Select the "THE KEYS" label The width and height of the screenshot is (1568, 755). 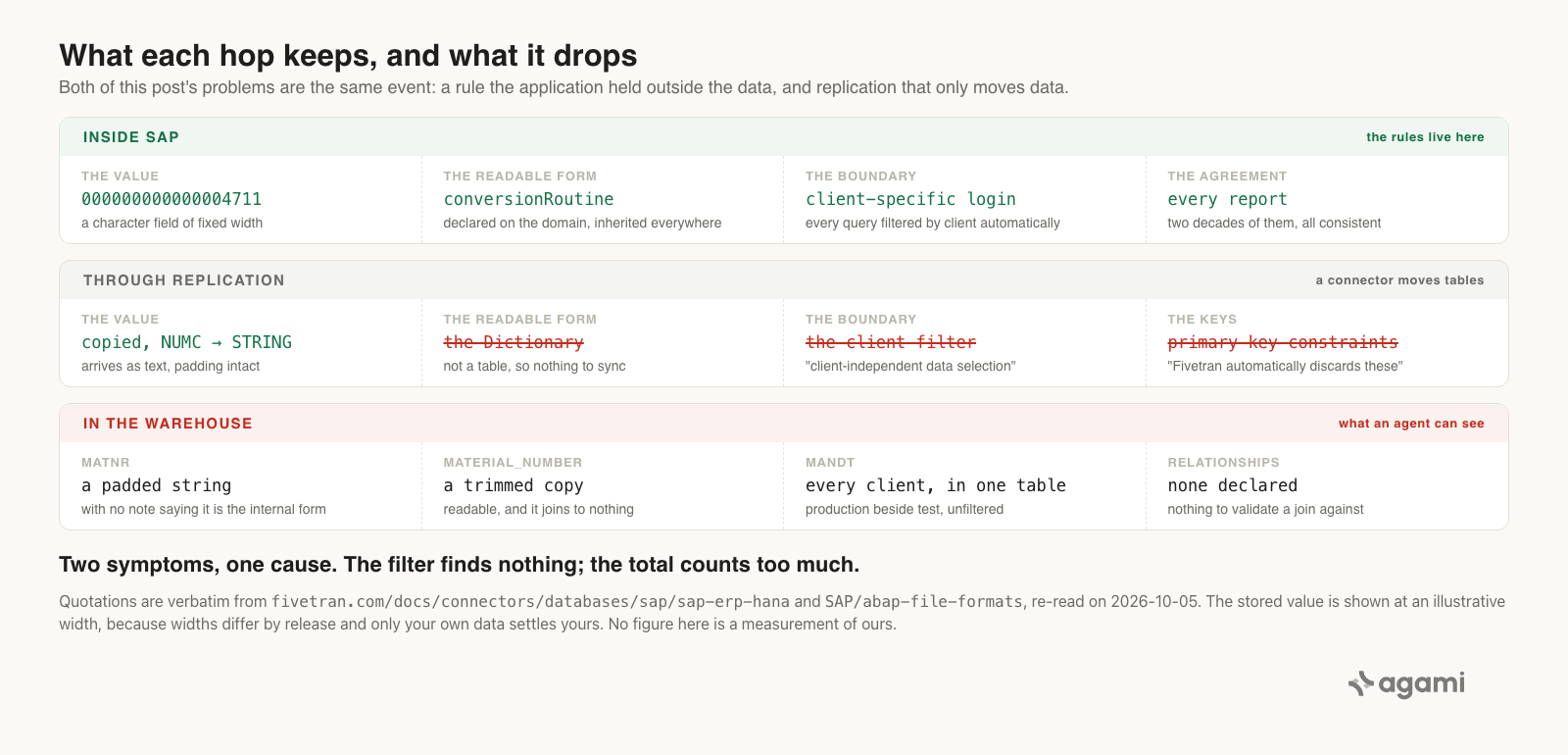1201,320
